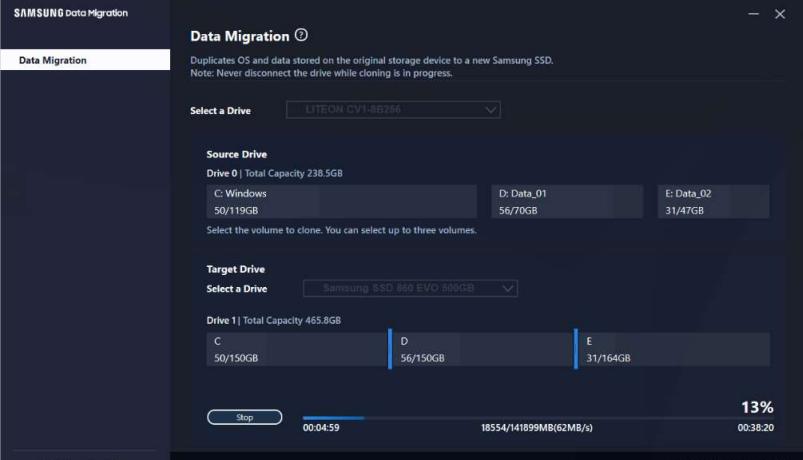Image resolution: width=803 pixels, height=460 pixels.
Task: Click the target E partition 31/164GB
Action: click(x=673, y=349)
